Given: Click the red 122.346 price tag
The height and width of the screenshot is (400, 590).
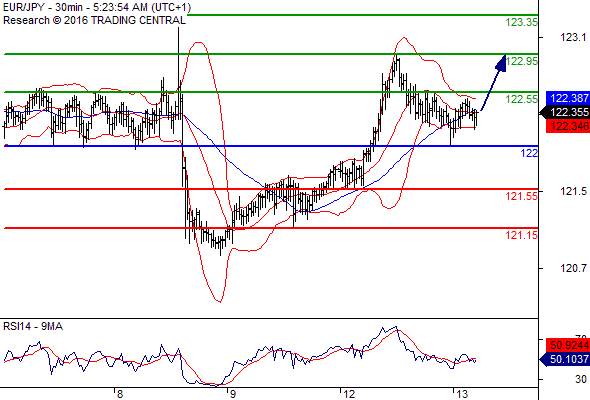Looking at the screenshot, I should 567,126.
